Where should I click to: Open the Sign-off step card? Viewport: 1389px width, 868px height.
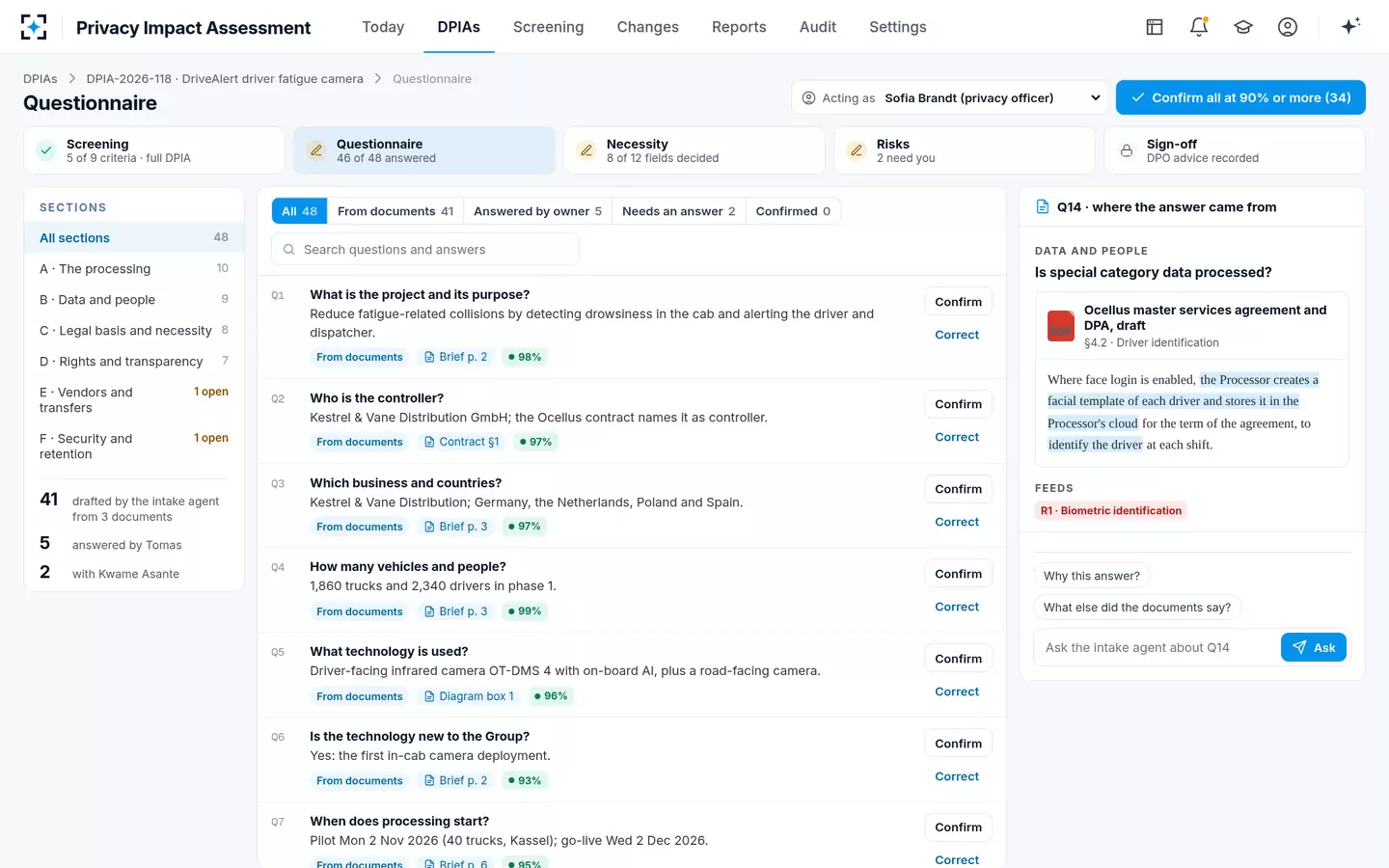1235,150
